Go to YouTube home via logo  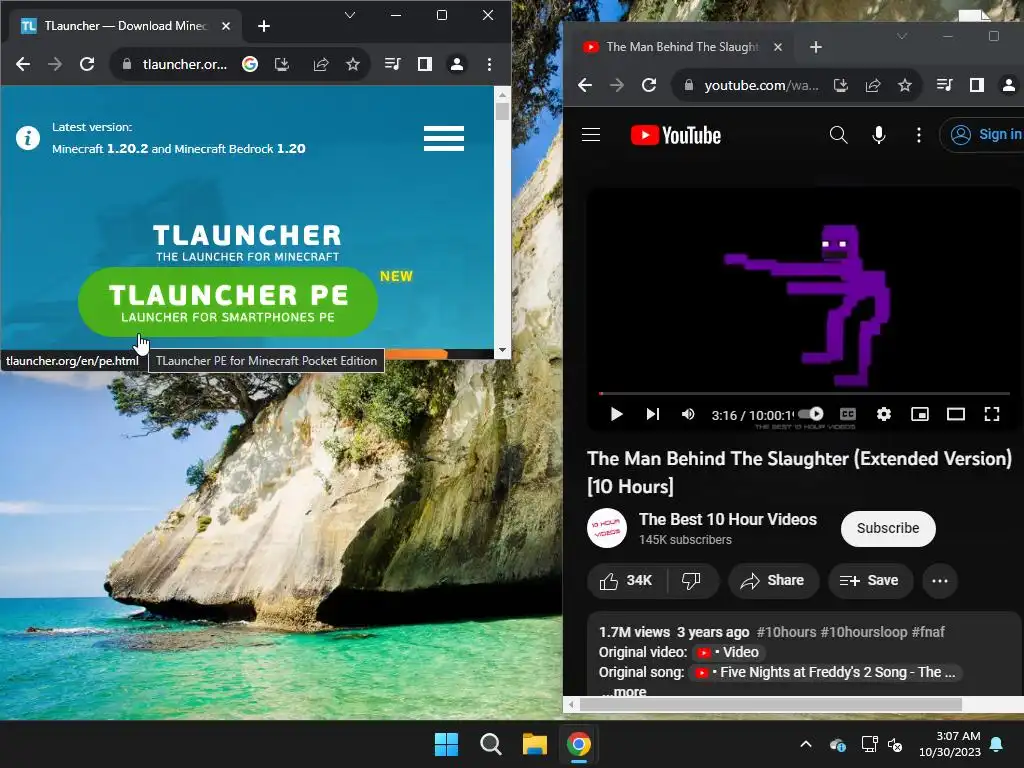676,135
